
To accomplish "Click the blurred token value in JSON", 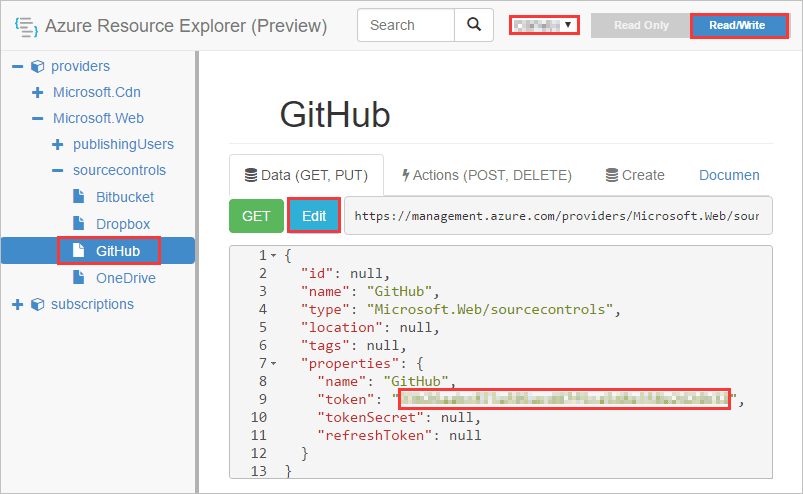I will click(564, 399).
